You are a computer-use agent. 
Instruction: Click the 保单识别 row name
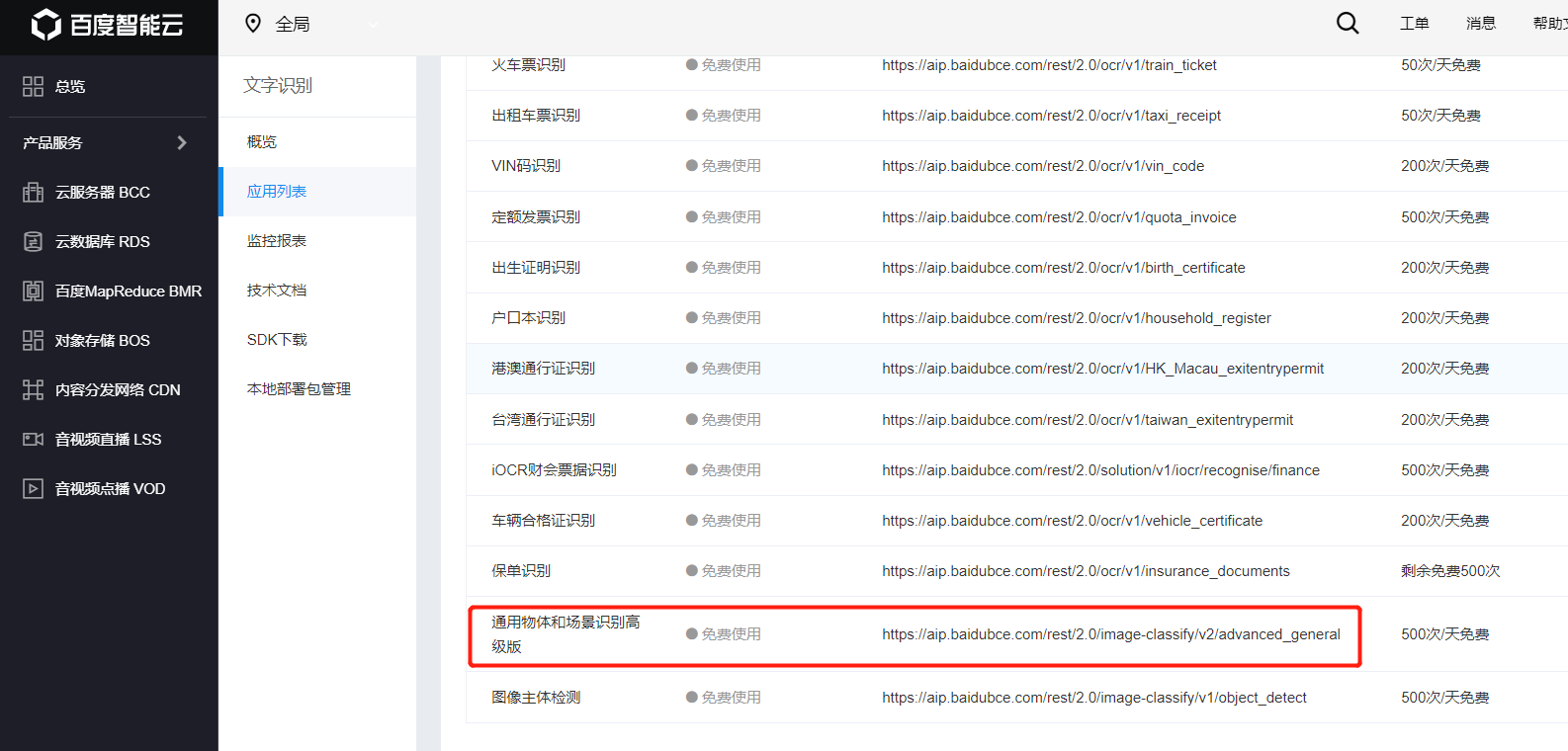tap(521, 571)
